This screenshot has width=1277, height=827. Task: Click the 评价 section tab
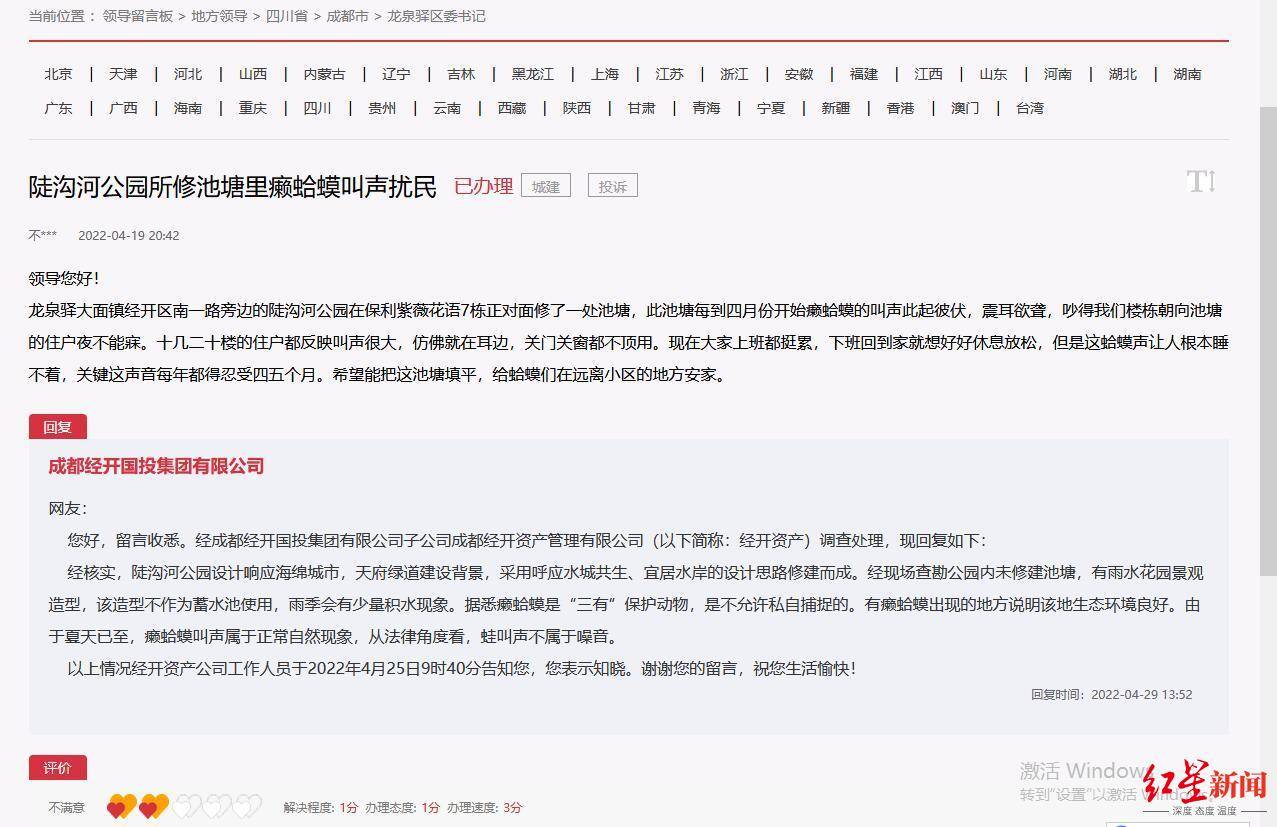click(x=58, y=768)
